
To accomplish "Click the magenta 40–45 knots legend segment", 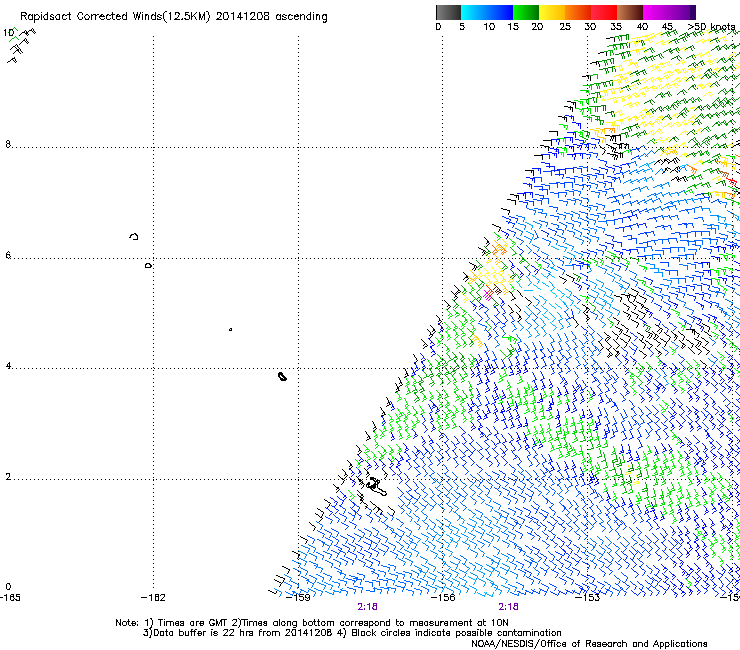I will pos(656,12).
